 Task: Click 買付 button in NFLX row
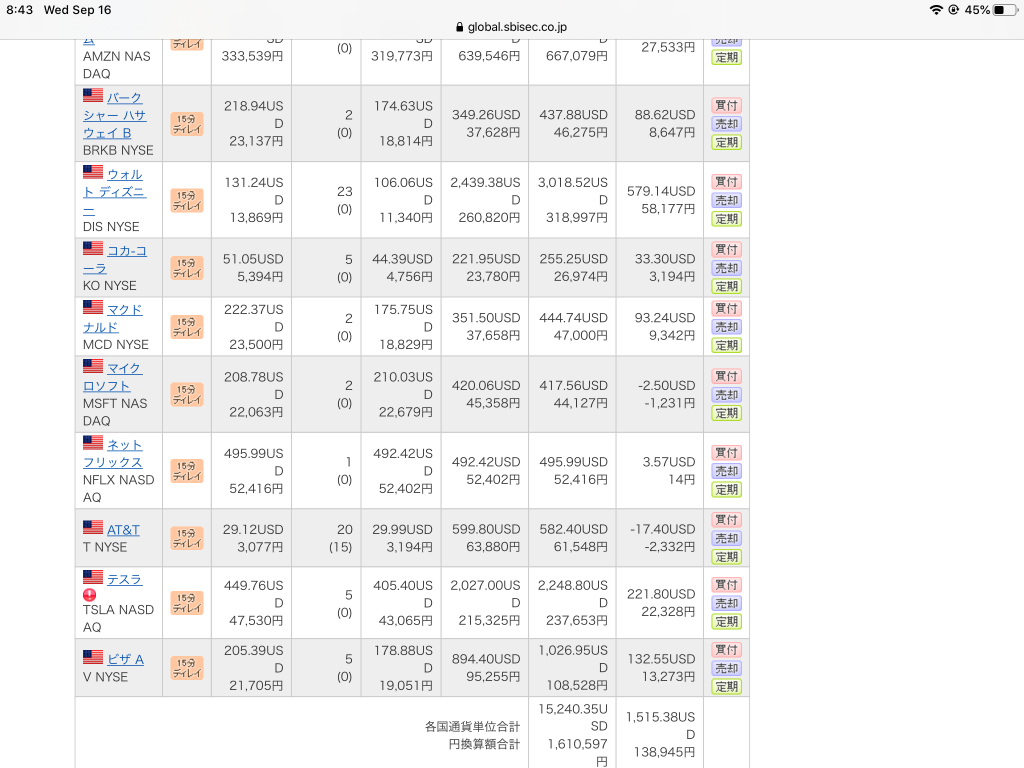point(726,453)
